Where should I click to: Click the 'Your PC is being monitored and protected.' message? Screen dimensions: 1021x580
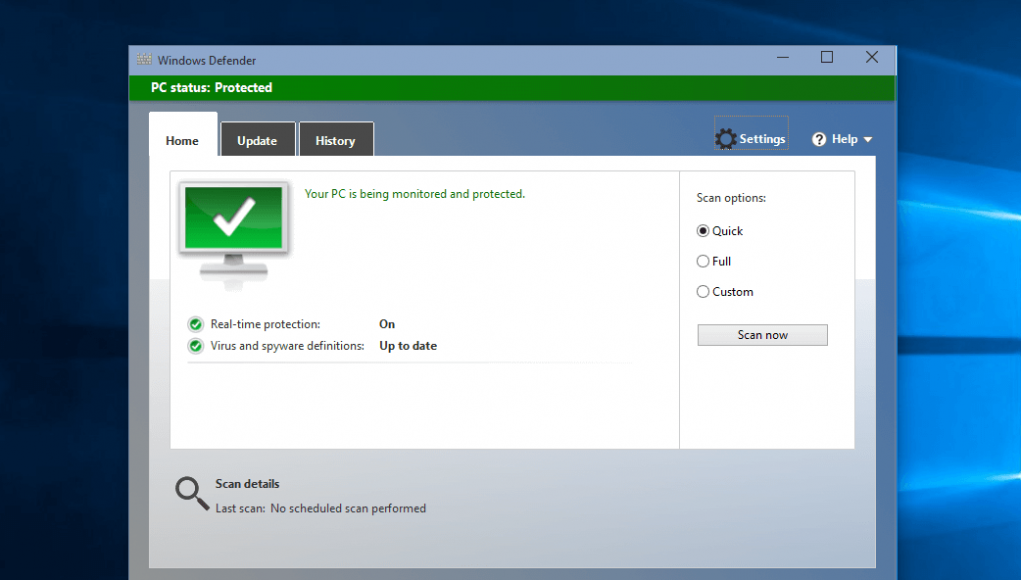(x=415, y=194)
